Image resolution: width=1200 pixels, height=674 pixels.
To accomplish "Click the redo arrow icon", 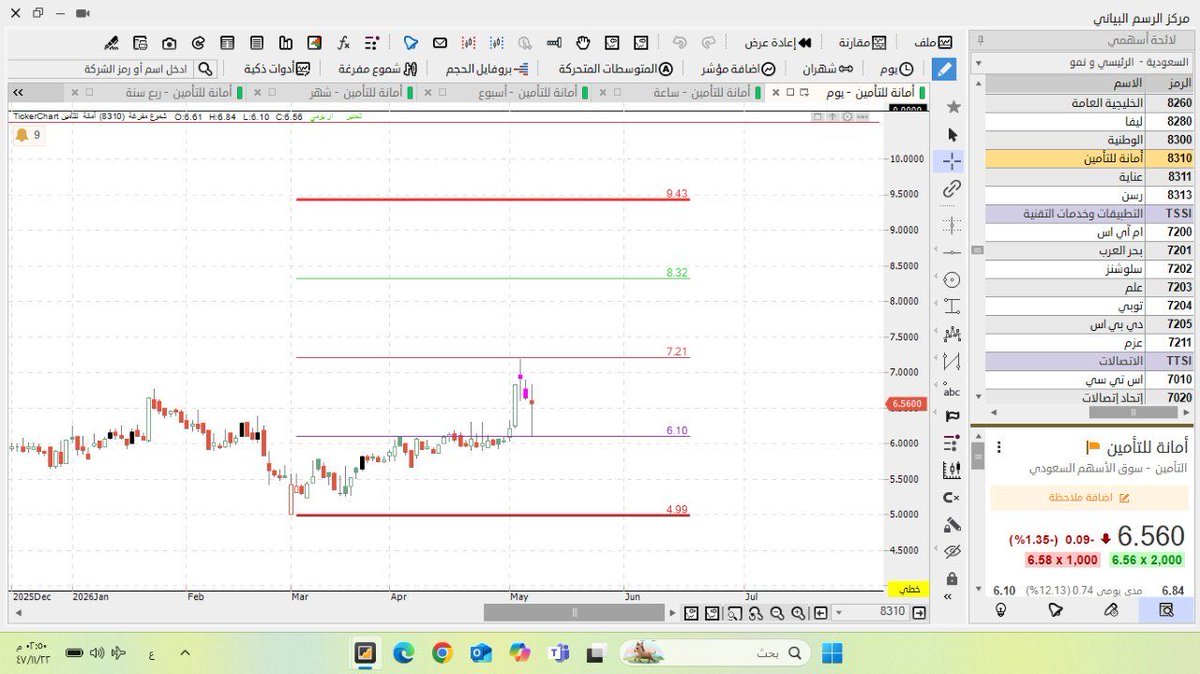I will 709,43.
